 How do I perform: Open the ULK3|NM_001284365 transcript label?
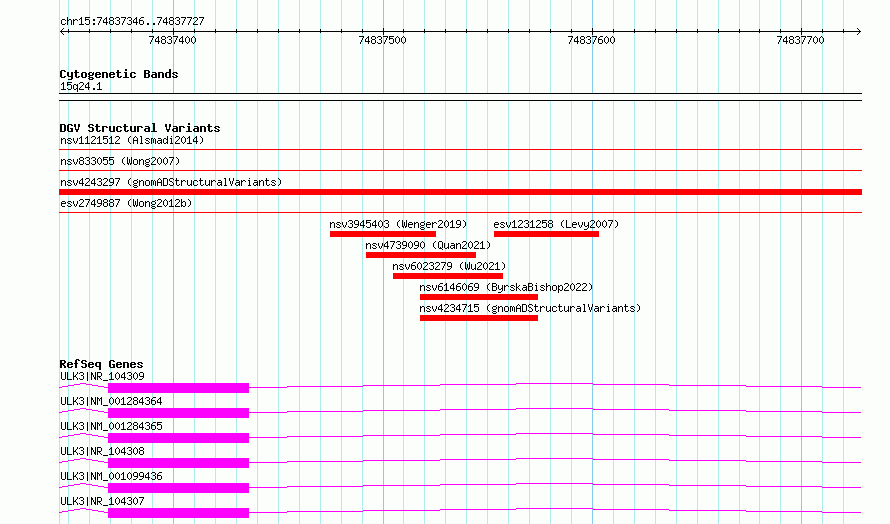pos(111,426)
